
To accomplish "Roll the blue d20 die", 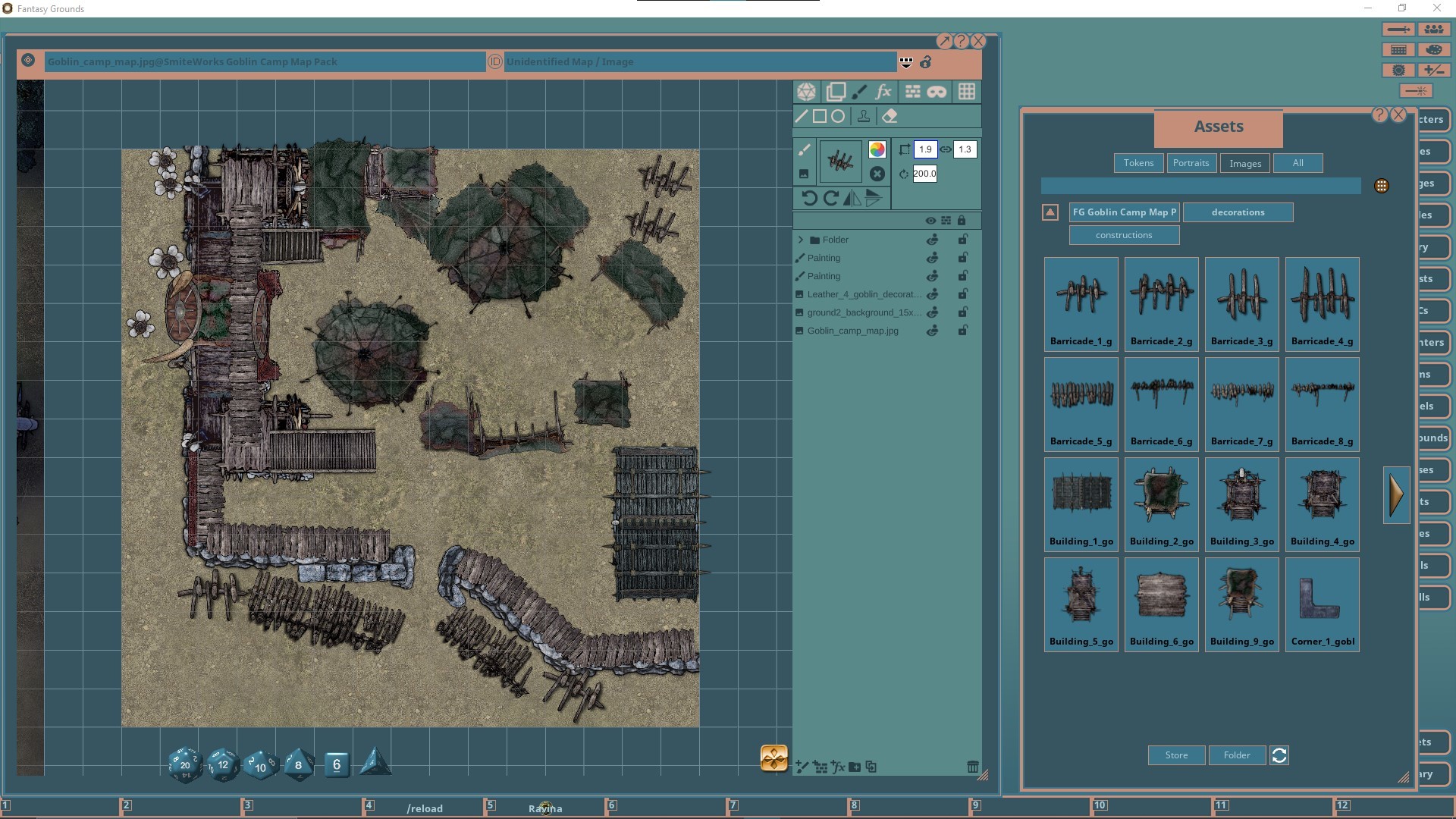I will (184, 765).
